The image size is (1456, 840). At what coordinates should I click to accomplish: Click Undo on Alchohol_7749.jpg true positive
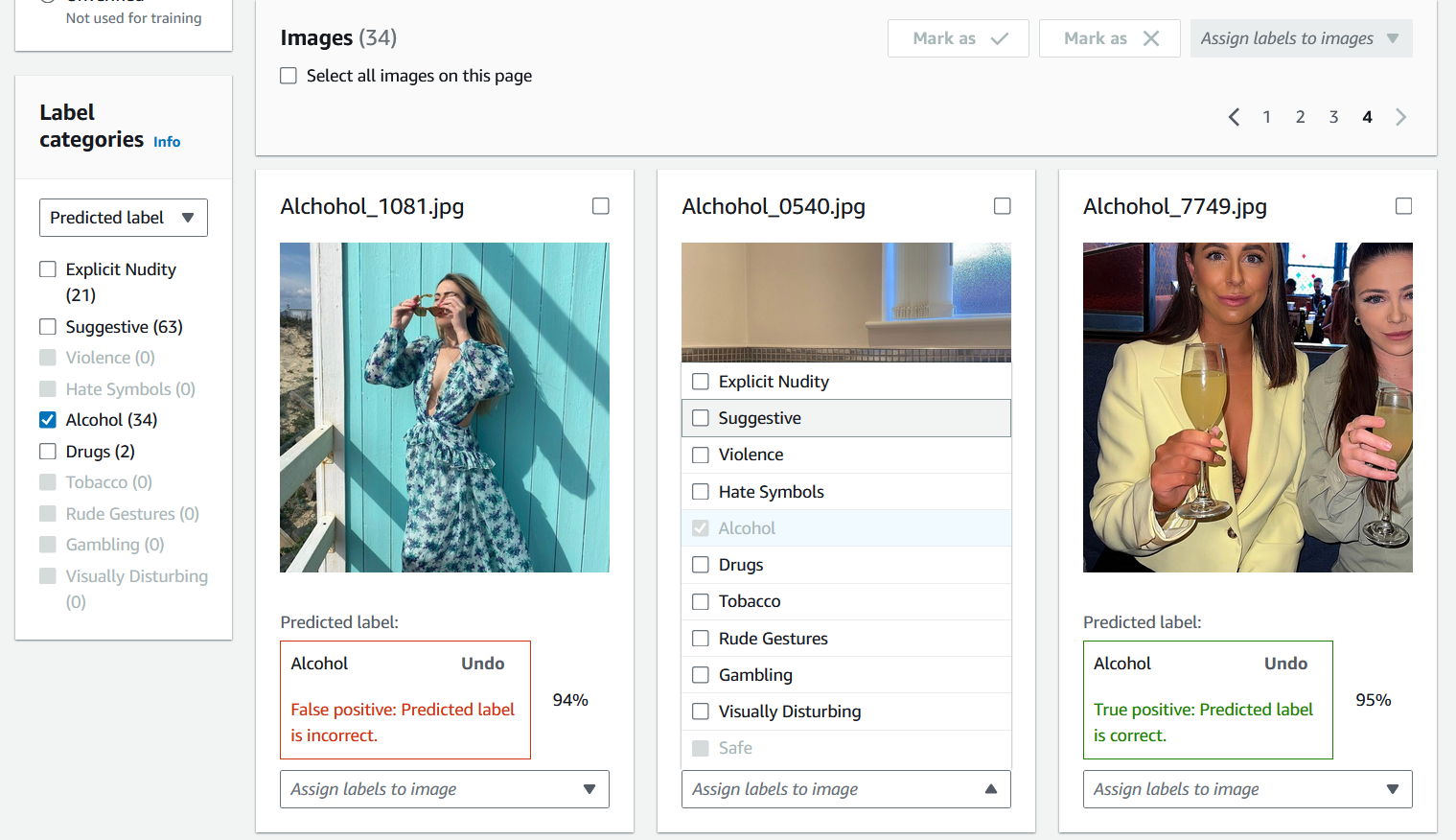(x=1285, y=663)
